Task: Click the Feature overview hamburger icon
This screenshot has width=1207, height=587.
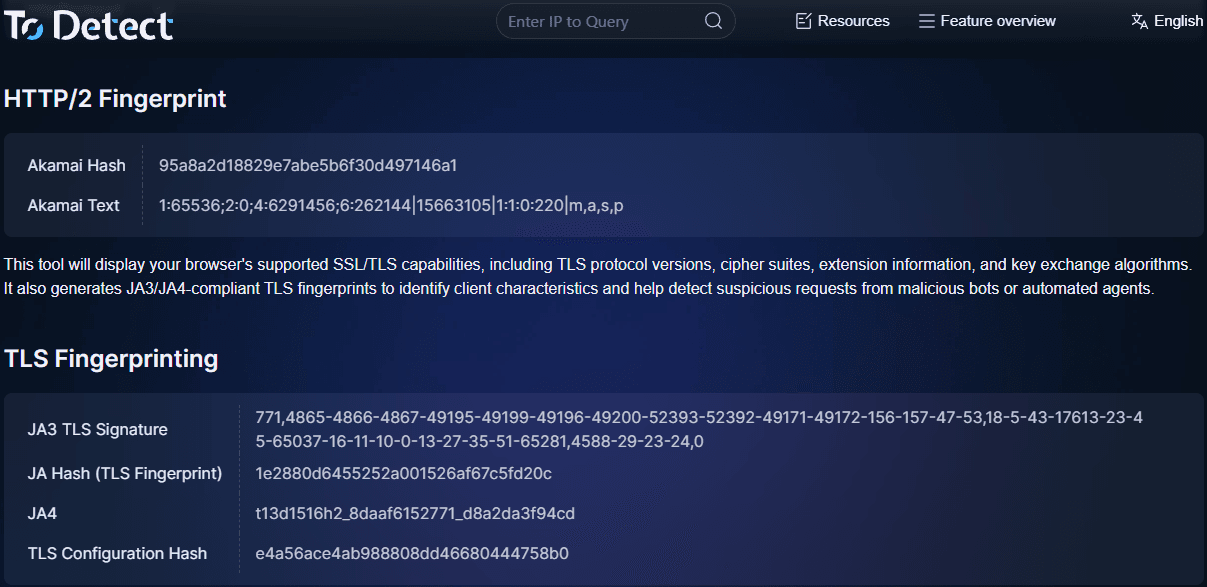Action: [x=927, y=21]
